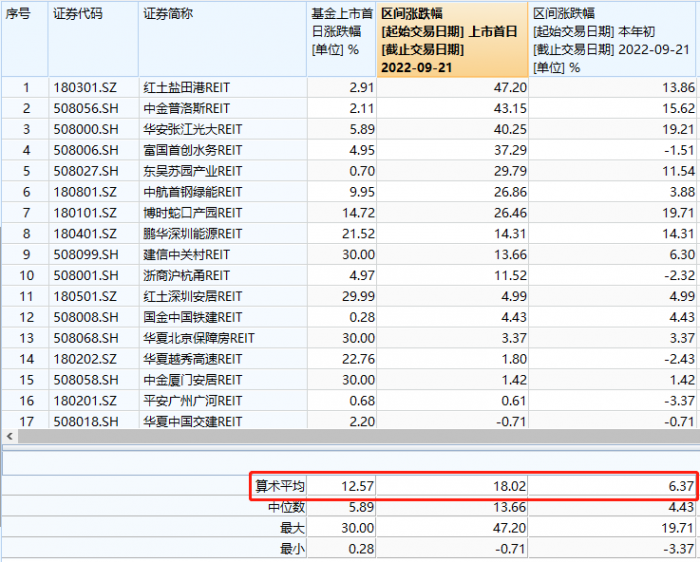Select the 鹏华深圳能源REIT row
Image resolution: width=700 pixels, height=562 pixels.
[x=193, y=234]
